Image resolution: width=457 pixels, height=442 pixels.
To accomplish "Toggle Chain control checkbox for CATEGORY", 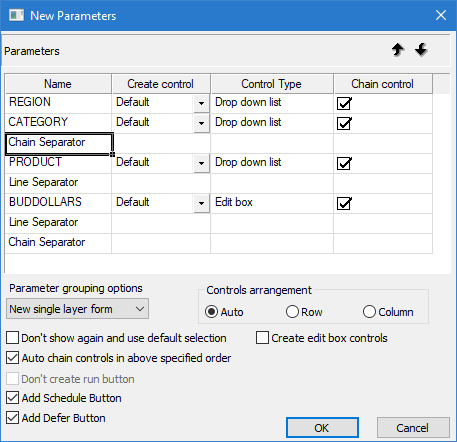I will [x=344, y=123].
